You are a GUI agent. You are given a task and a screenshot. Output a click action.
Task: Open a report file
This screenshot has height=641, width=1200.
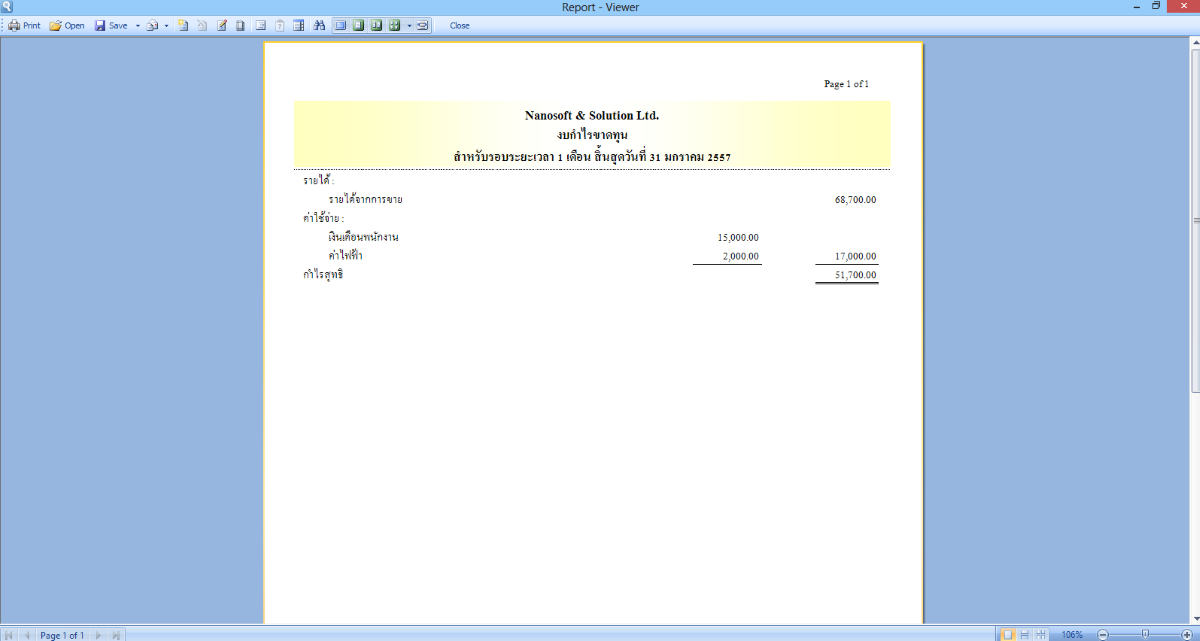click(x=67, y=25)
